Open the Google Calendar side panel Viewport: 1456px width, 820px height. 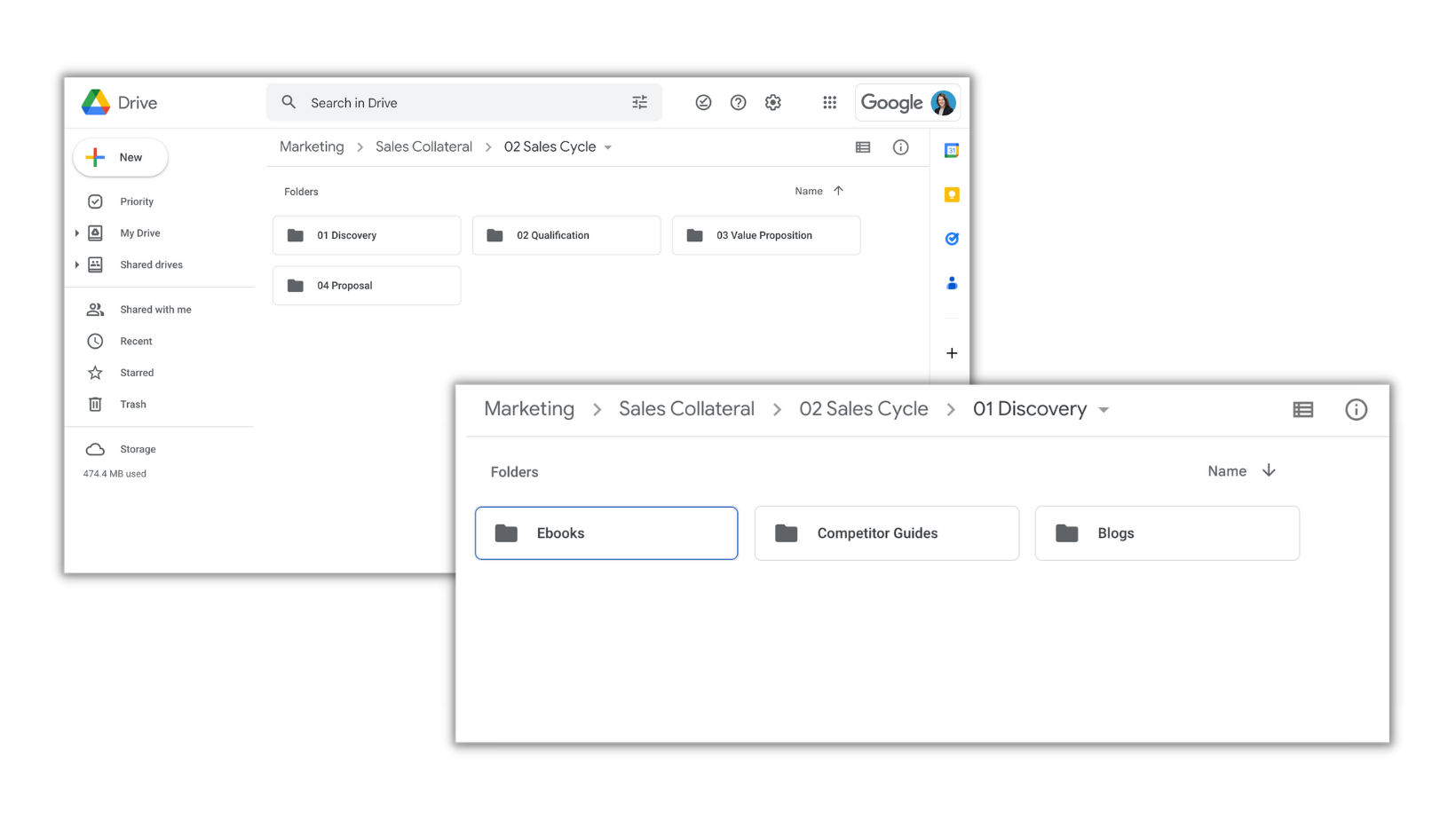point(951,149)
